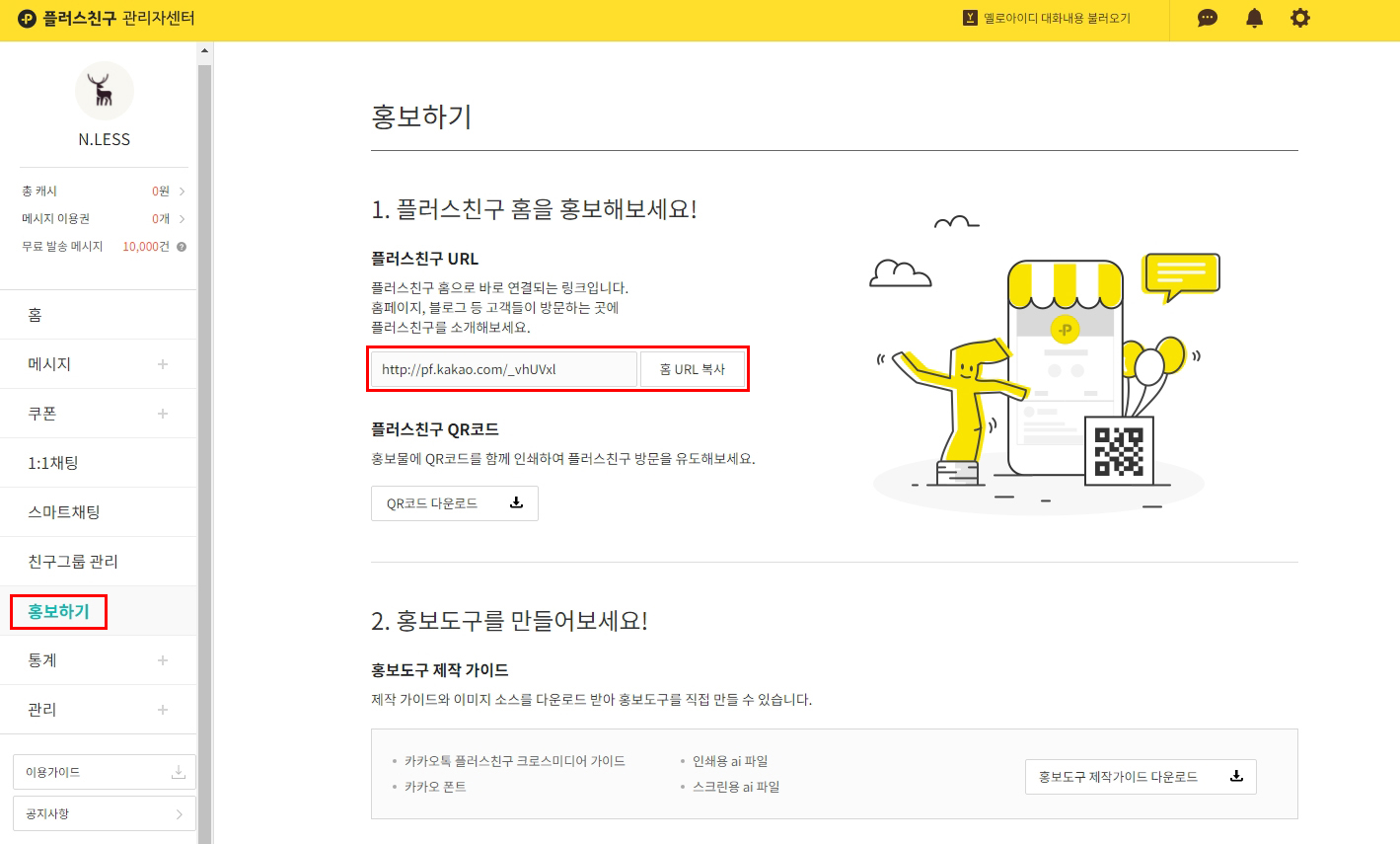The height and width of the screenshot is (844, 1400).
Task: Open 메시지 sidebar menu
Action: (x=99, y=364)
